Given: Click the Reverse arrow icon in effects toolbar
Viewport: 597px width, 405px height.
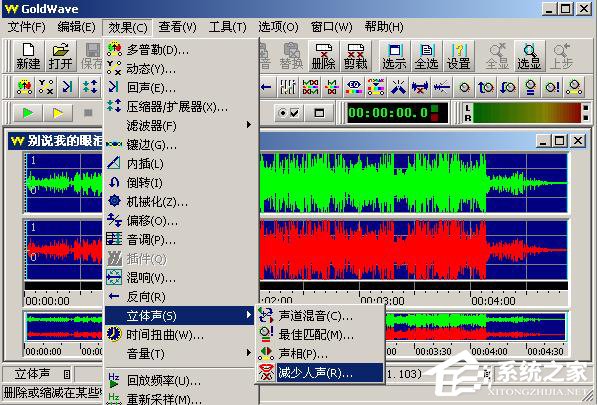Looking at the screenshot, I should tap(267, 87).
